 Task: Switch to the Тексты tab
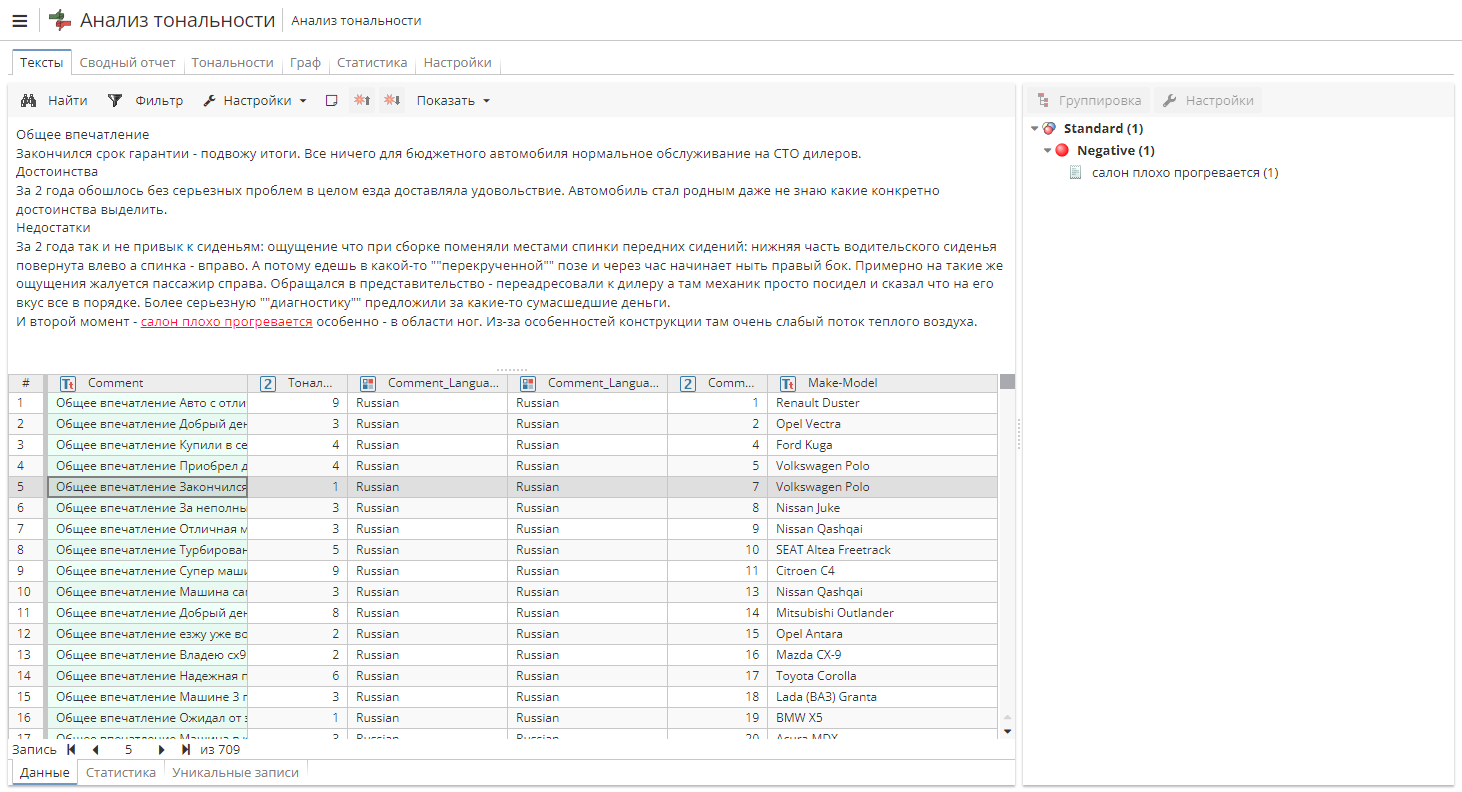[42, 62]
